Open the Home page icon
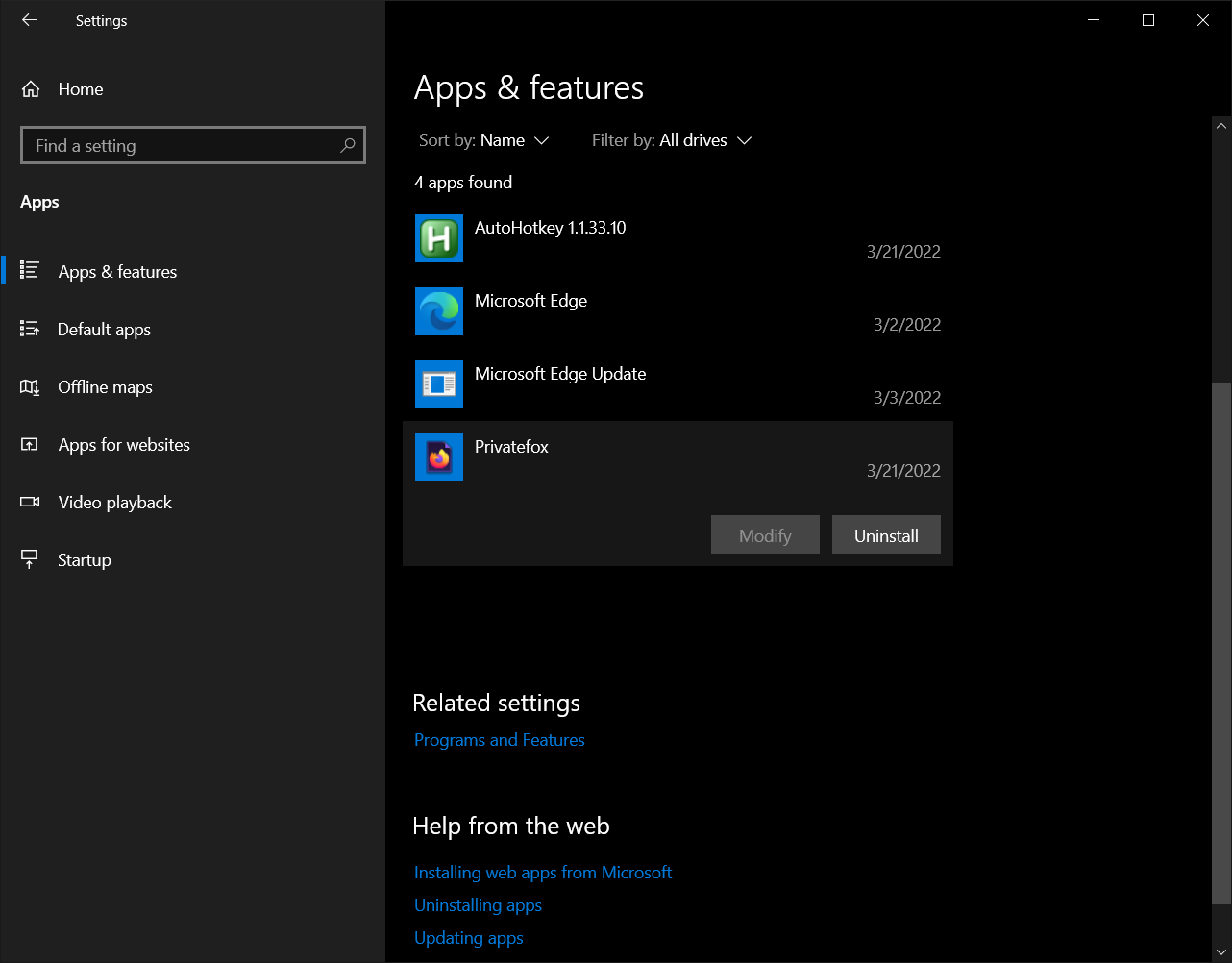1232x963 pixels. pyautogui.click(x=31, y=89)
